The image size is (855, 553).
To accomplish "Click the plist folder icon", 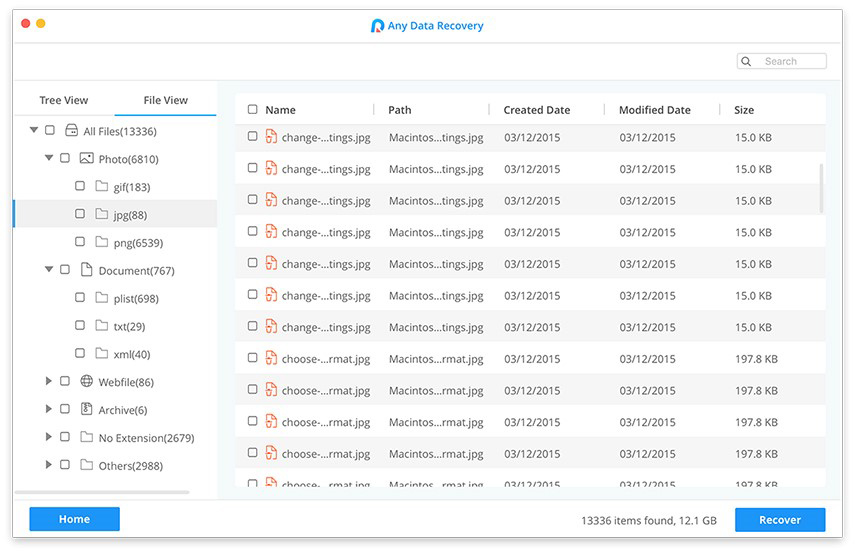I will [x=101, y=297].
